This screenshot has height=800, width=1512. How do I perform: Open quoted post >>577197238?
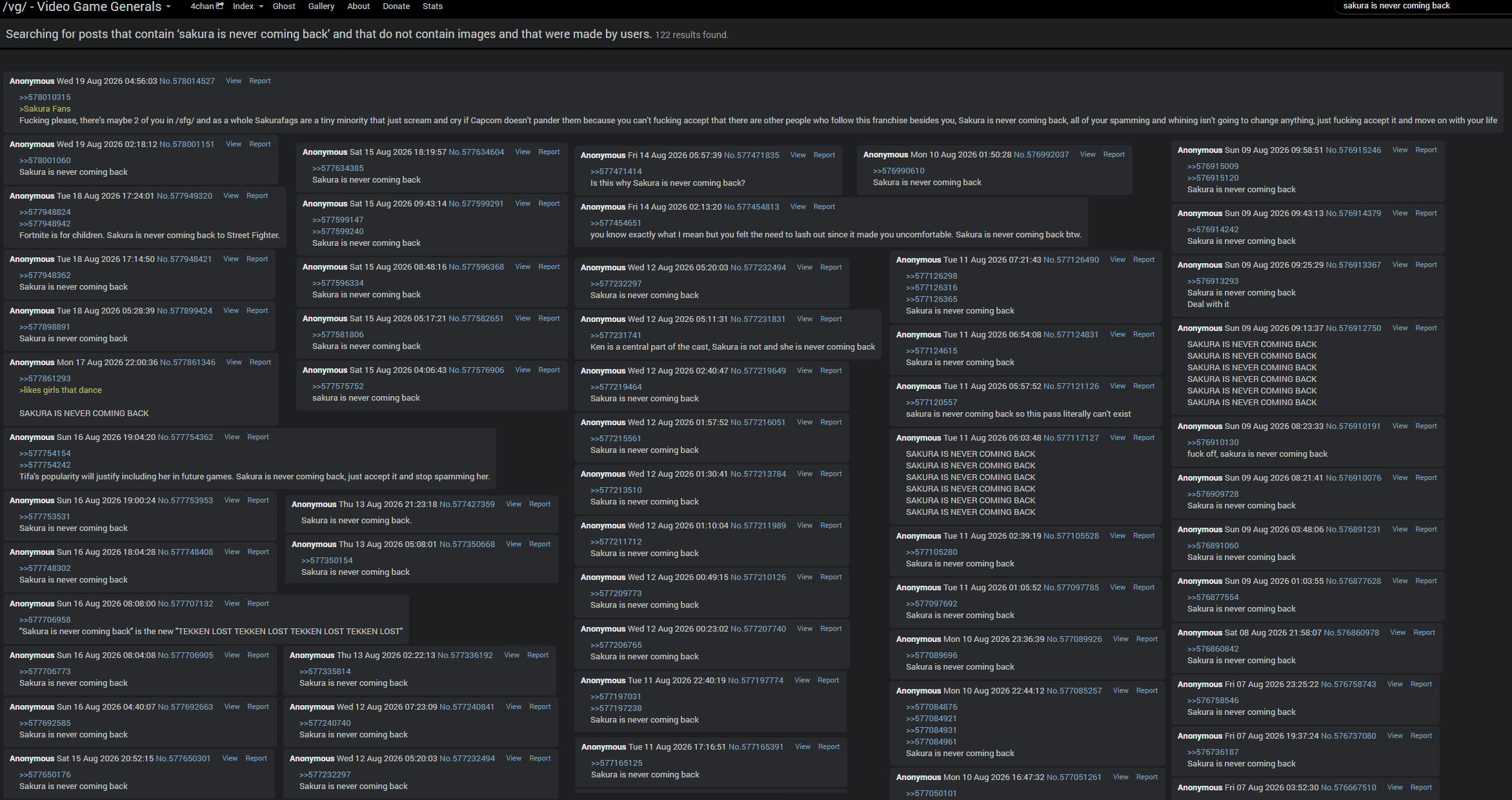click(616, 708)
